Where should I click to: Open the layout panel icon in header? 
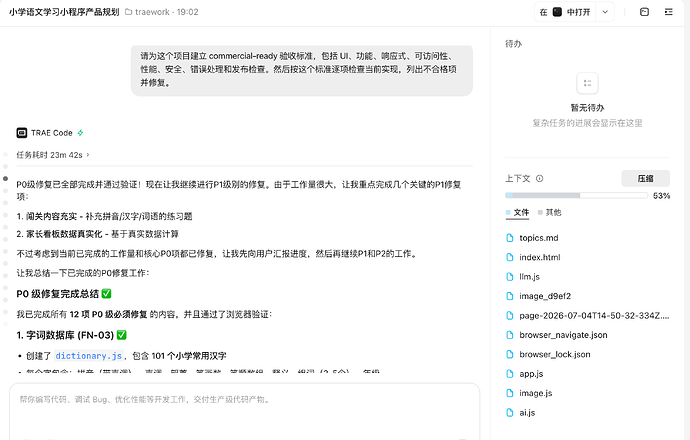point(644,12)
